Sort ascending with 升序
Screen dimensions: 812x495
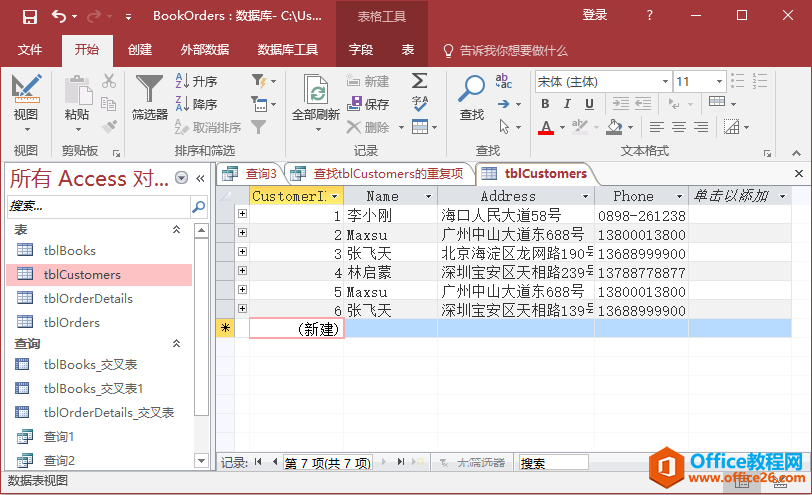[197, 81]
